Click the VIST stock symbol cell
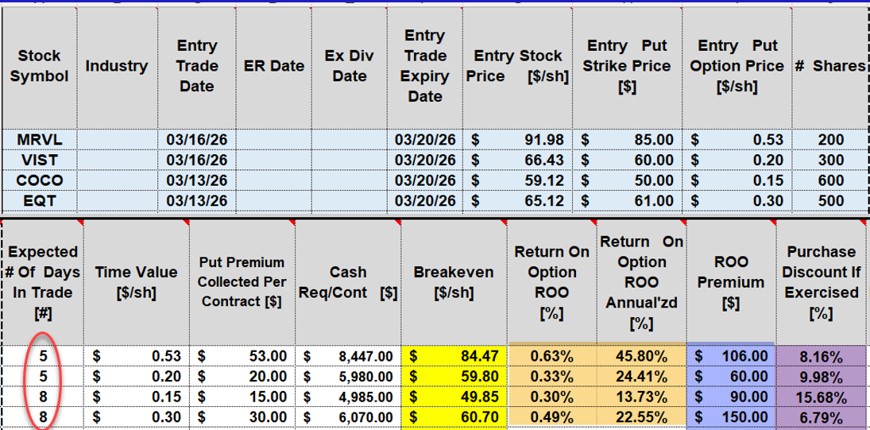870x430 pixels. 42,160
